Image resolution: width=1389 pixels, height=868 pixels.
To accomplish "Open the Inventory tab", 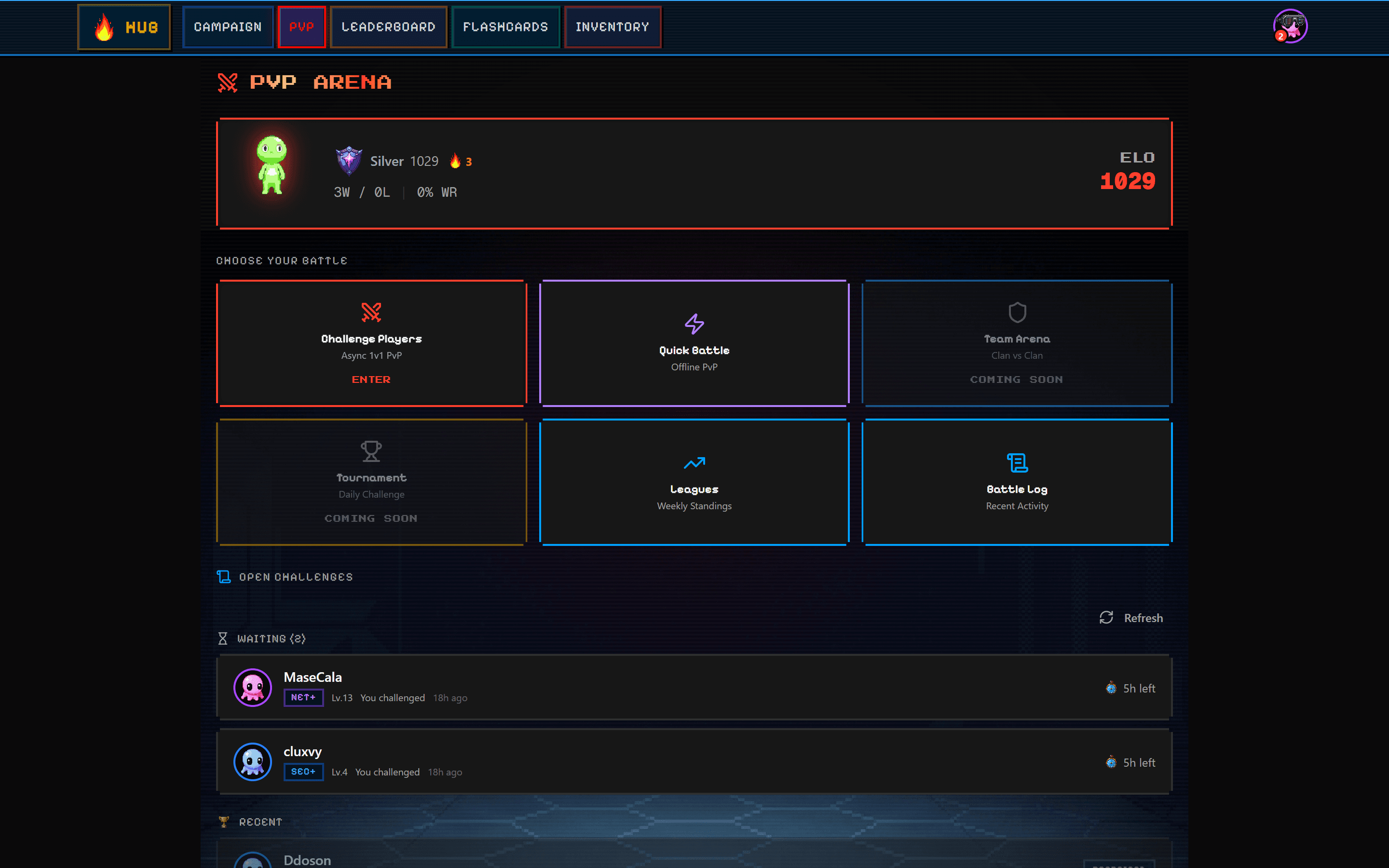I will coord(613,27).
